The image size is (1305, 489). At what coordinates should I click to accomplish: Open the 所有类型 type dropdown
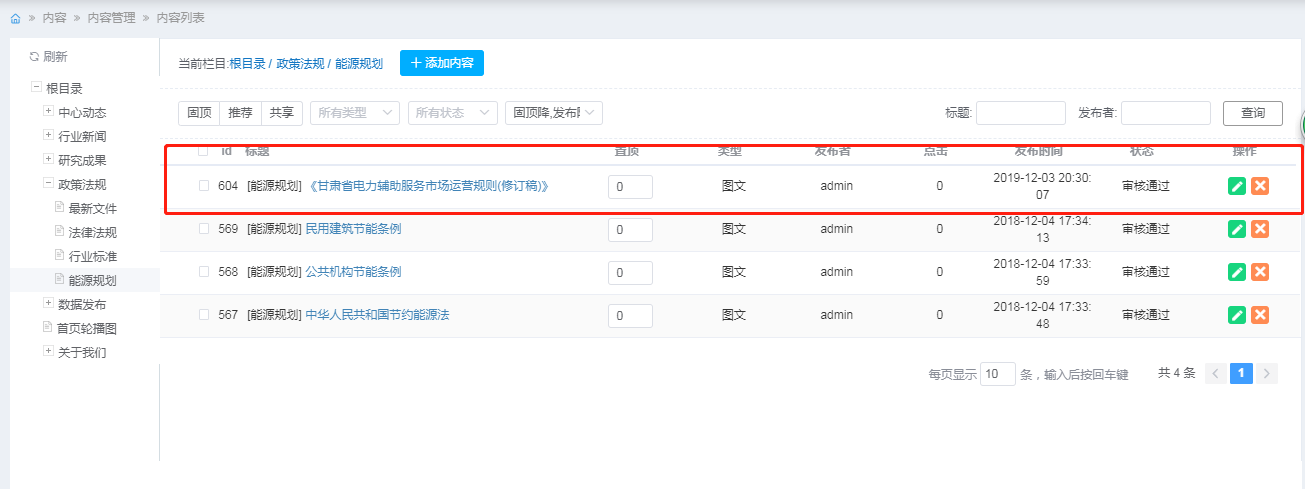click(x=355, y=113)
